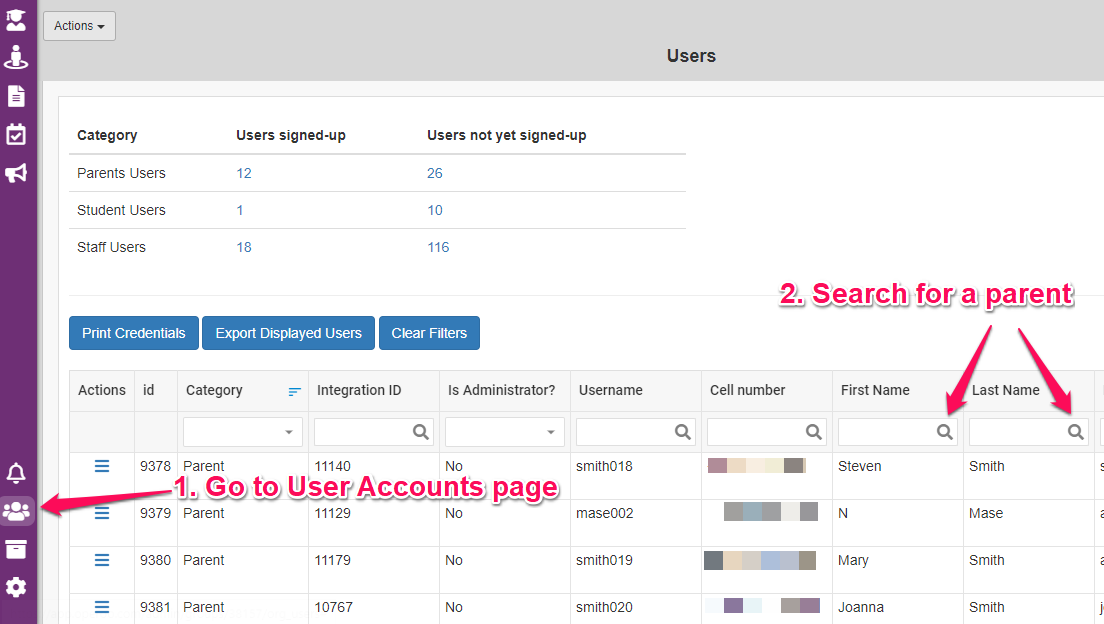Click the graduation cap icon in sidebar
This screenshot has height=624, width=1104.
coord(17,18)
